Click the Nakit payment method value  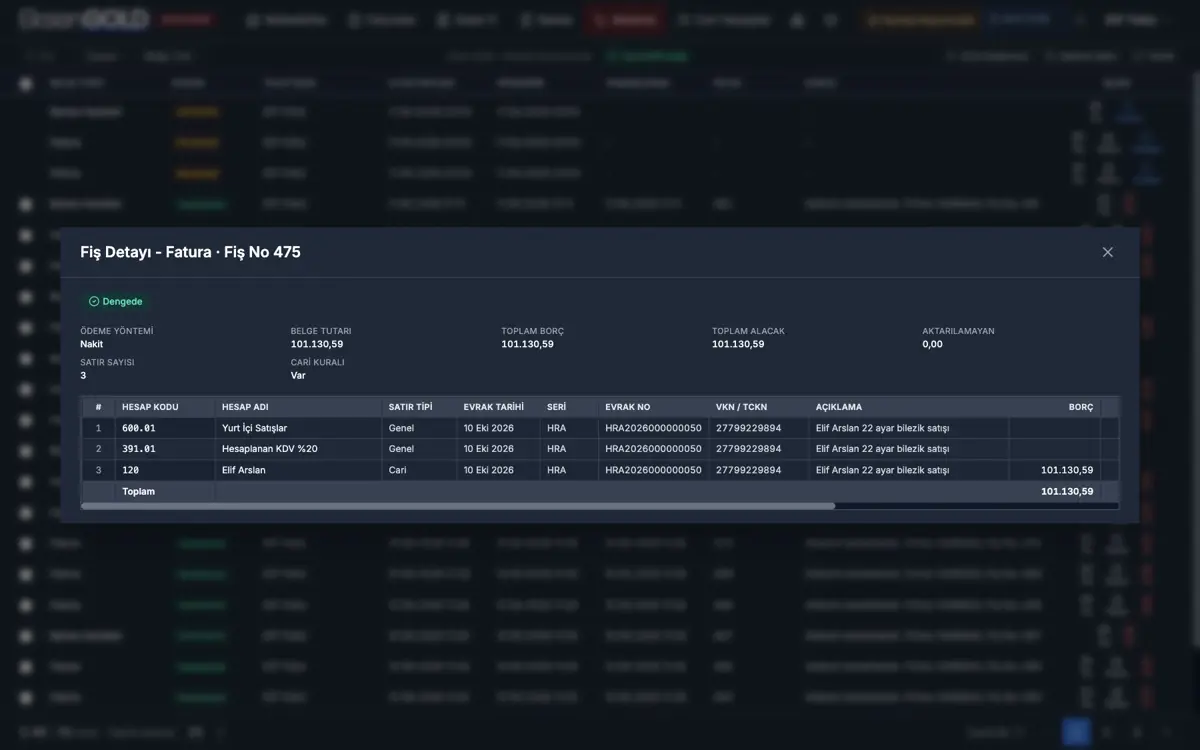click(92, 344)
